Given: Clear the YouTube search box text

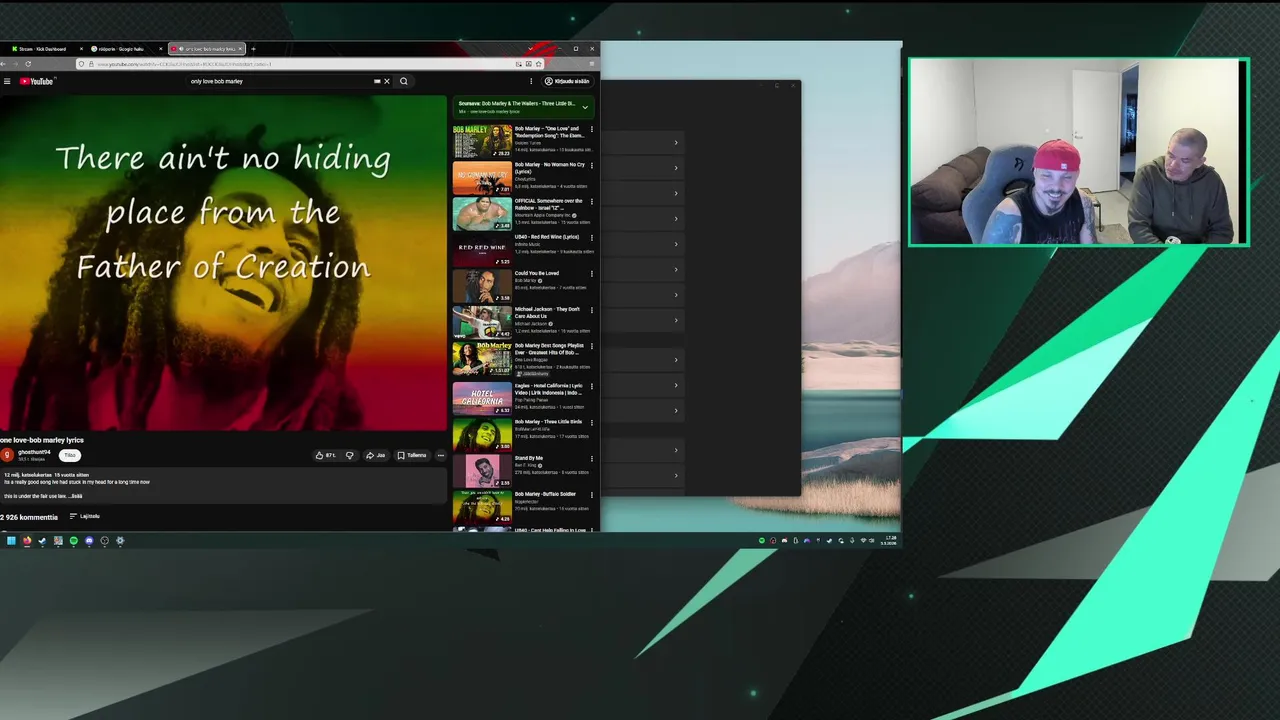Looking at the screenshot, I should 387,81.
